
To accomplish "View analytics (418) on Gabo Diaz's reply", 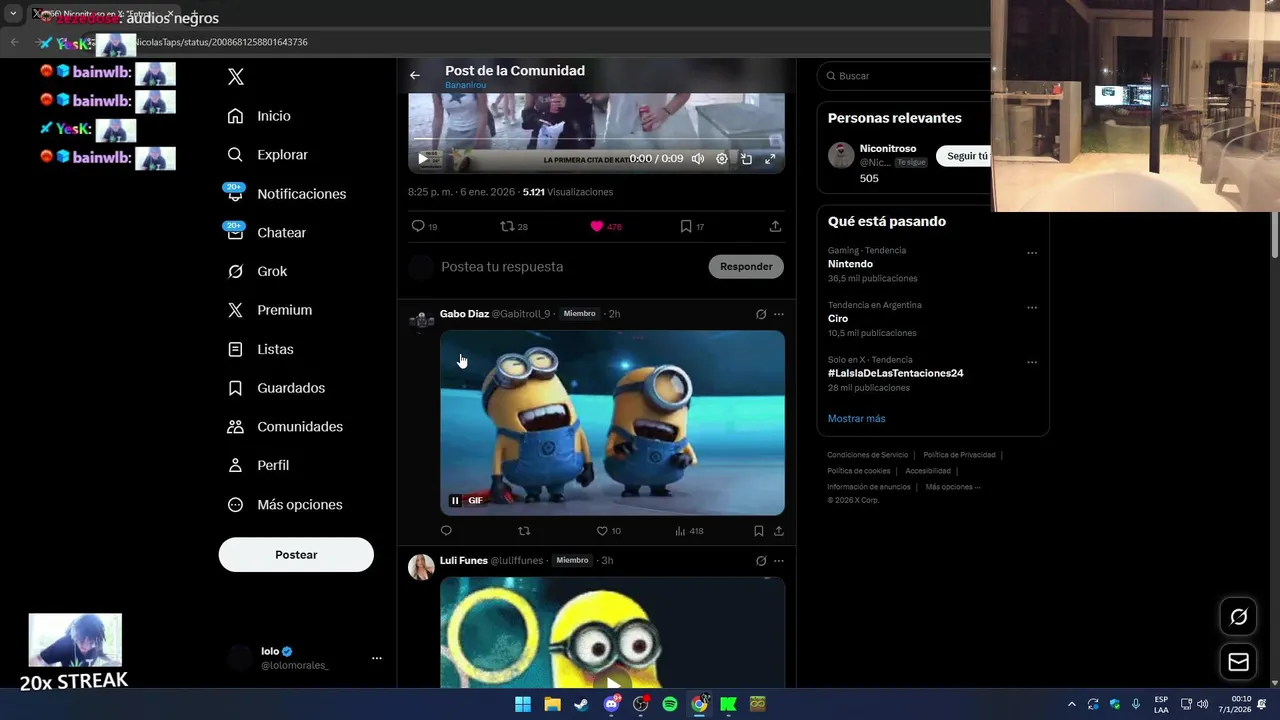I will [689, 531].
